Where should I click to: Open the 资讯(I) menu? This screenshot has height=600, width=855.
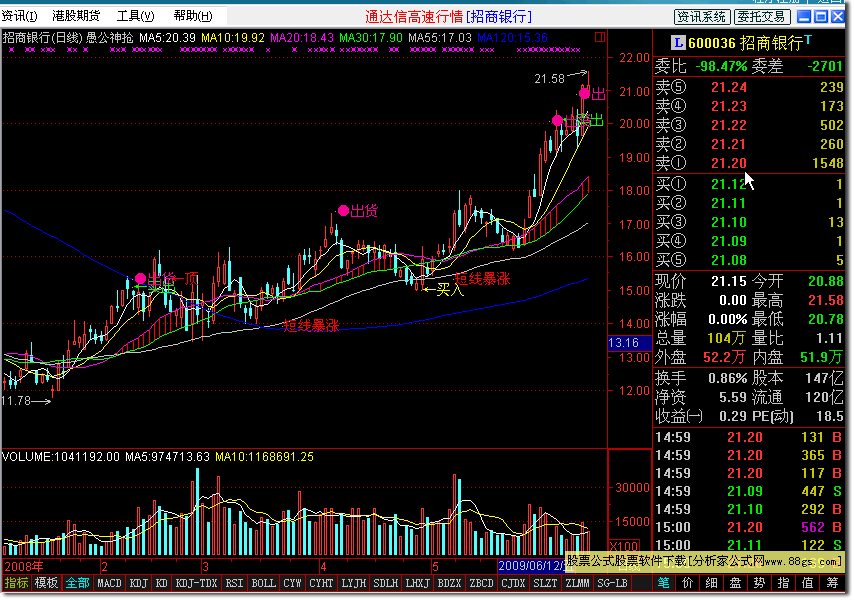click(x=19, y=16)
